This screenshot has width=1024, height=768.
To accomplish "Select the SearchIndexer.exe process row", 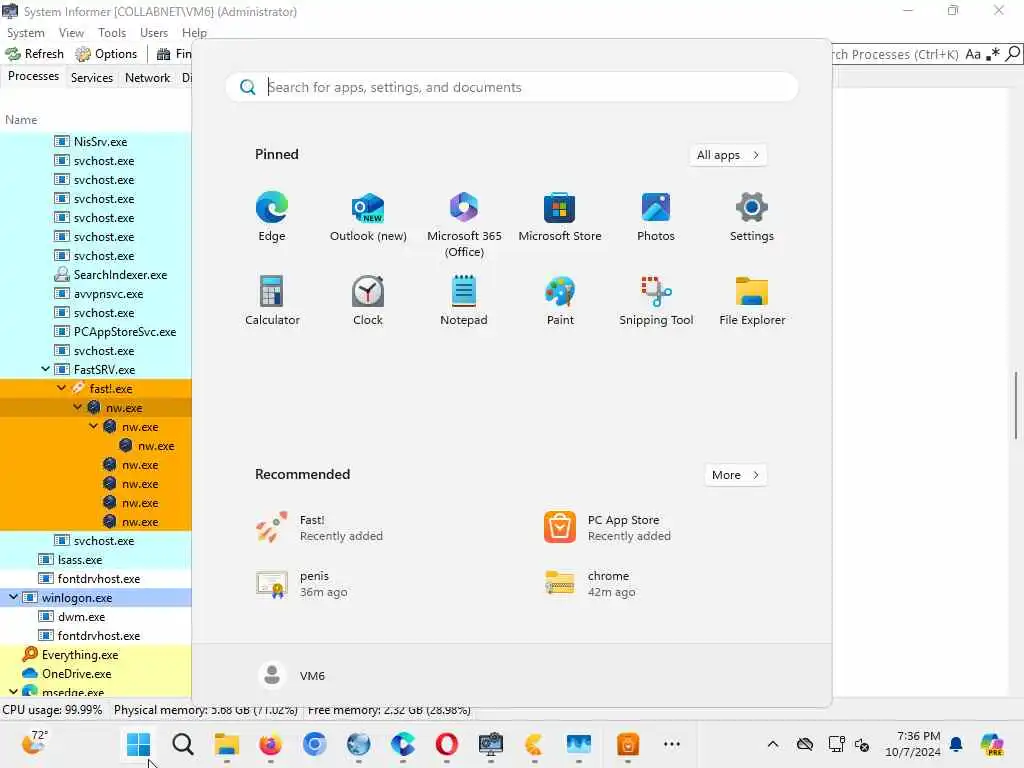I will pos(96,275).
